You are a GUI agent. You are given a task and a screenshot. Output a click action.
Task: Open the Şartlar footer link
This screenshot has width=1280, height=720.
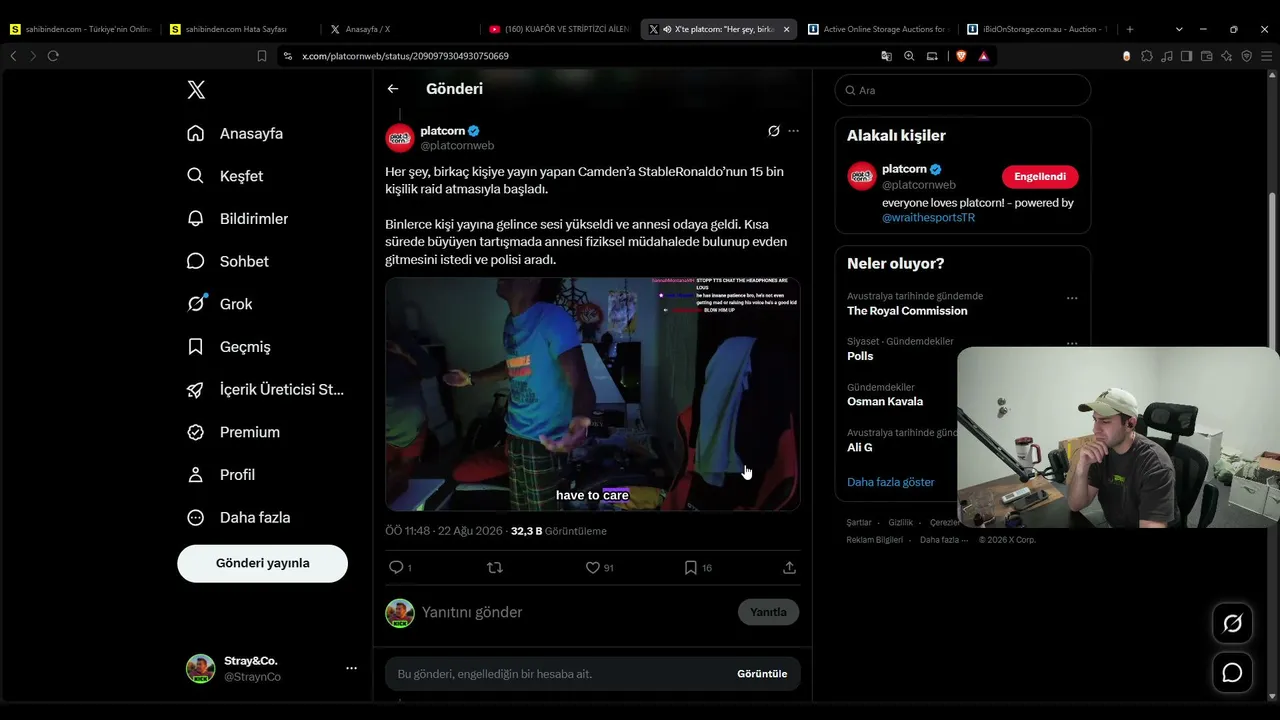(859, 522)
